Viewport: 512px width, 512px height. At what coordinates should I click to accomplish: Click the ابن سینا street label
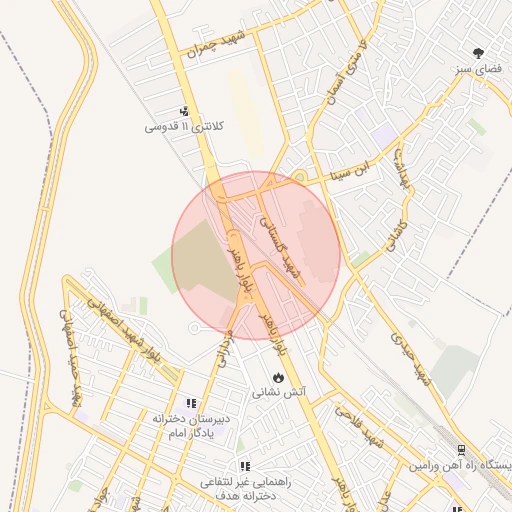tap(350, 171)
